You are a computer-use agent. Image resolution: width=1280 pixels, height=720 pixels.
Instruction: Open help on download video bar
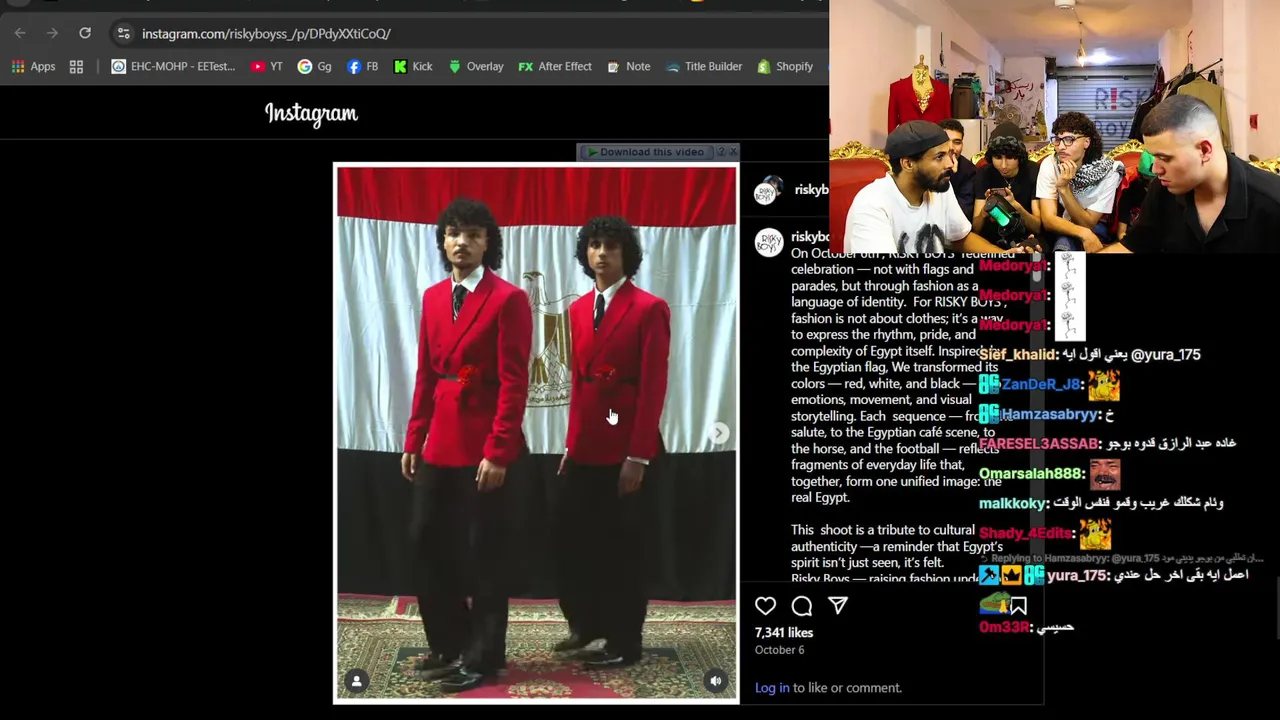pos(721,152)
